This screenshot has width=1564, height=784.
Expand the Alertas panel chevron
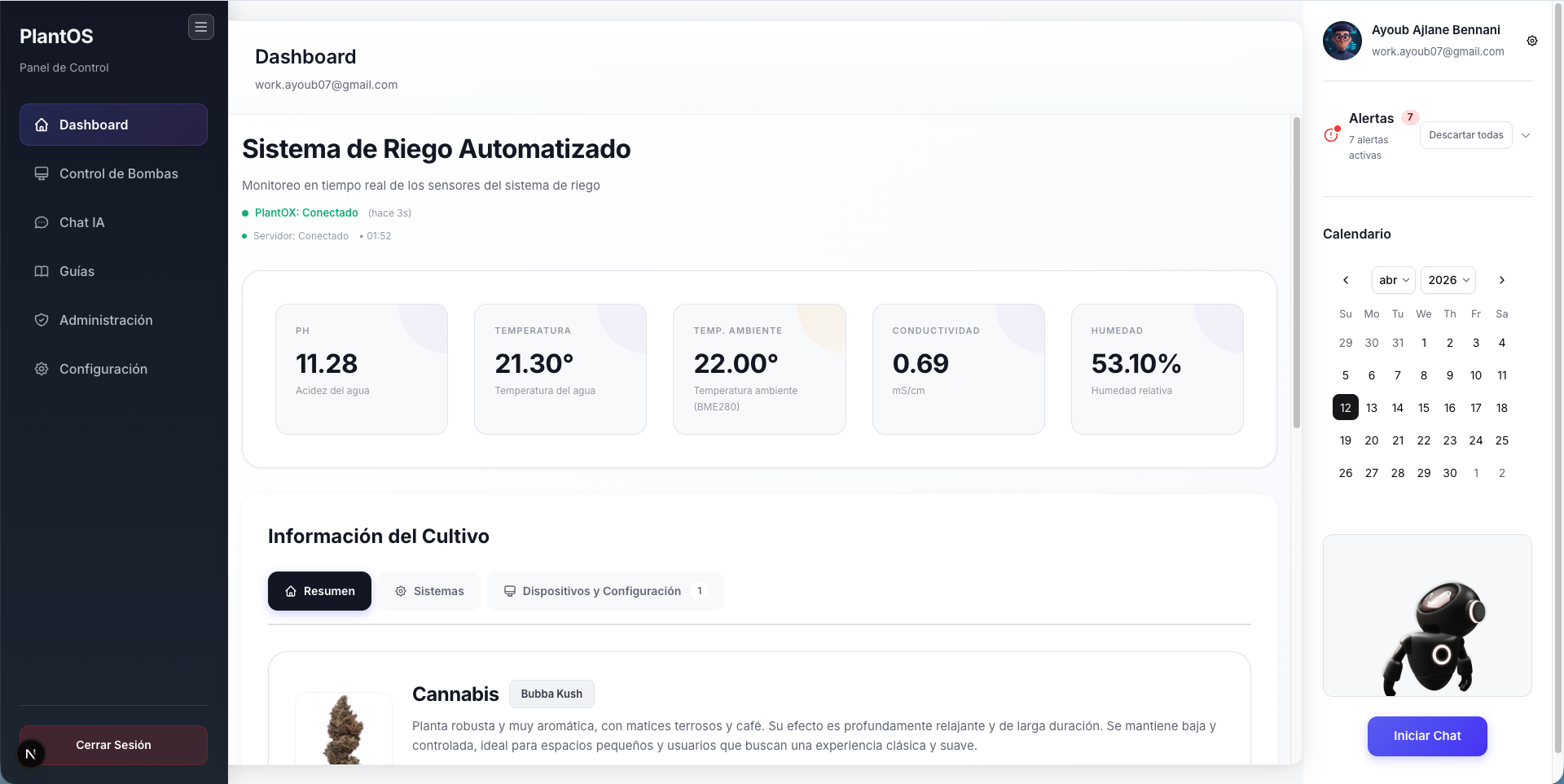pos(1526,135)
